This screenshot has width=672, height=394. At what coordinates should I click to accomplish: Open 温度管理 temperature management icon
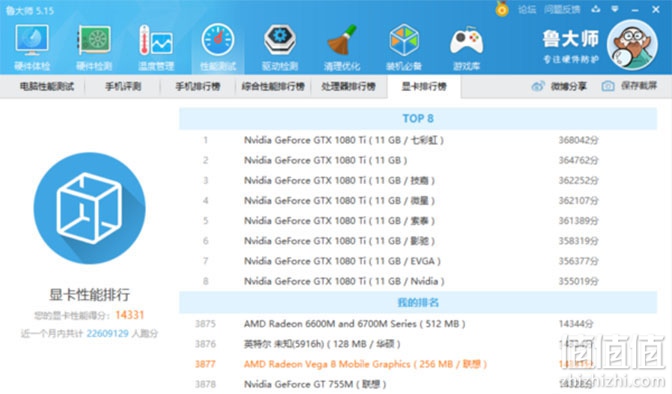156,40
